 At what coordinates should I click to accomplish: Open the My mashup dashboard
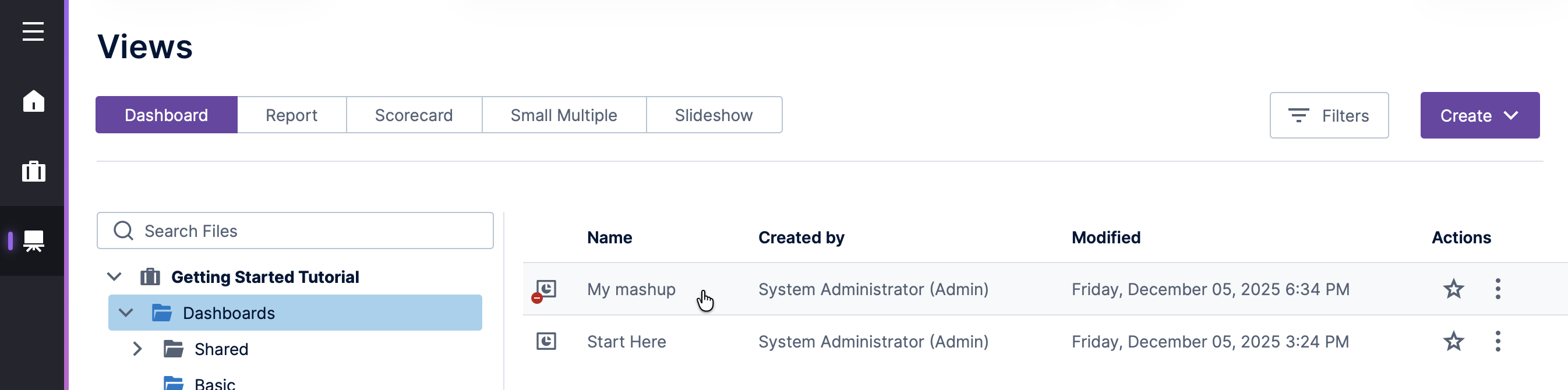pyautogui.click(x=631, y=289)
